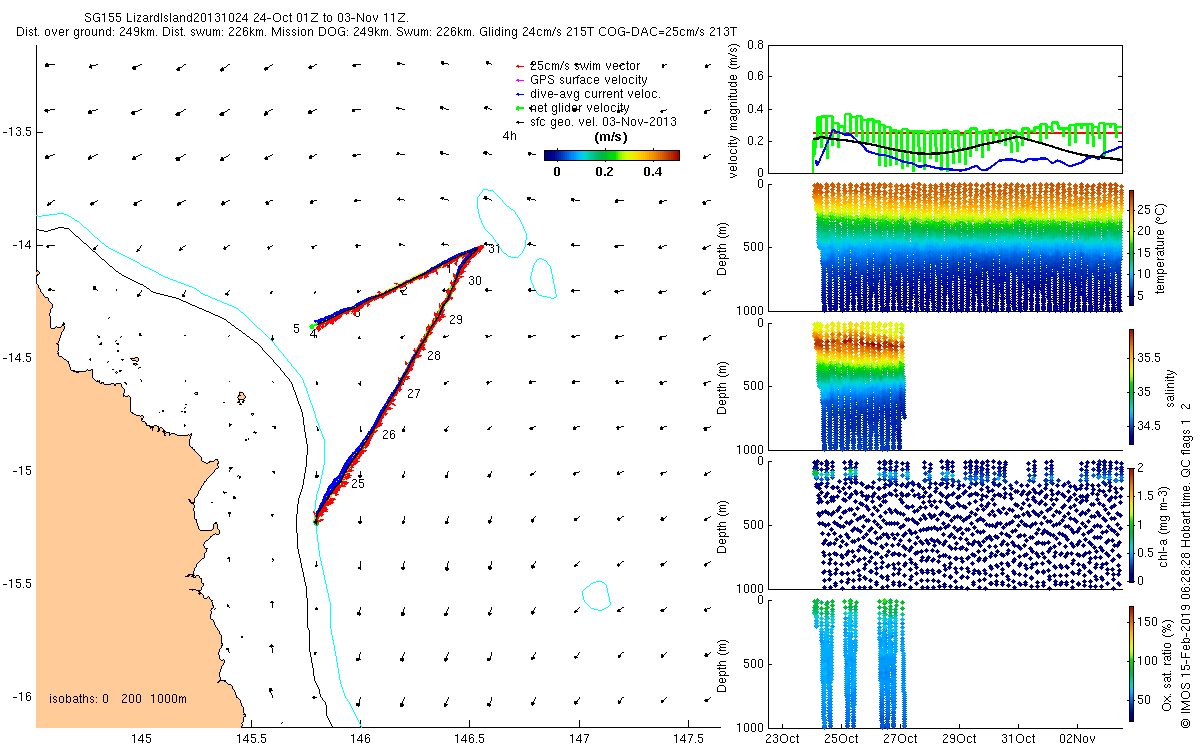Click the 02Nov date tick label
Screen dimensions: 1200x750
[1077, 738]
